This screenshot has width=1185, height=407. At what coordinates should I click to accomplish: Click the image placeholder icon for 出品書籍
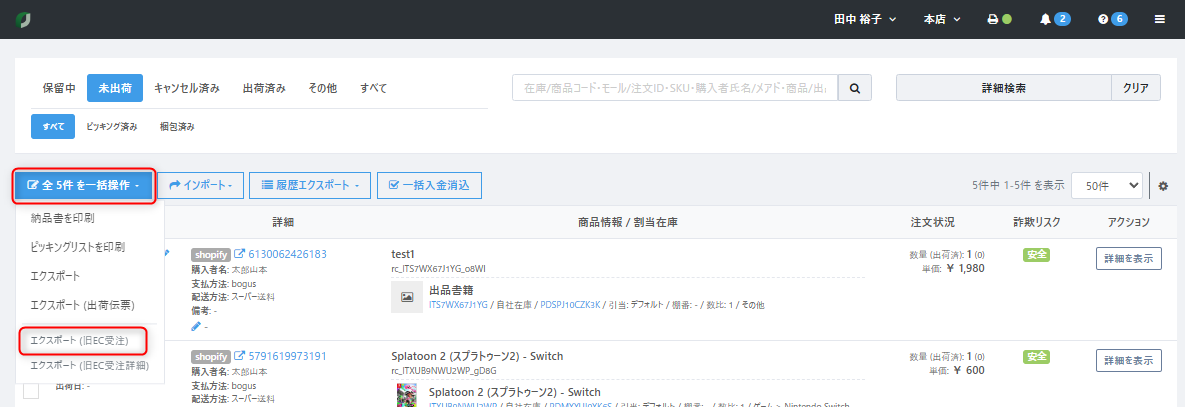tap(407, 297)
